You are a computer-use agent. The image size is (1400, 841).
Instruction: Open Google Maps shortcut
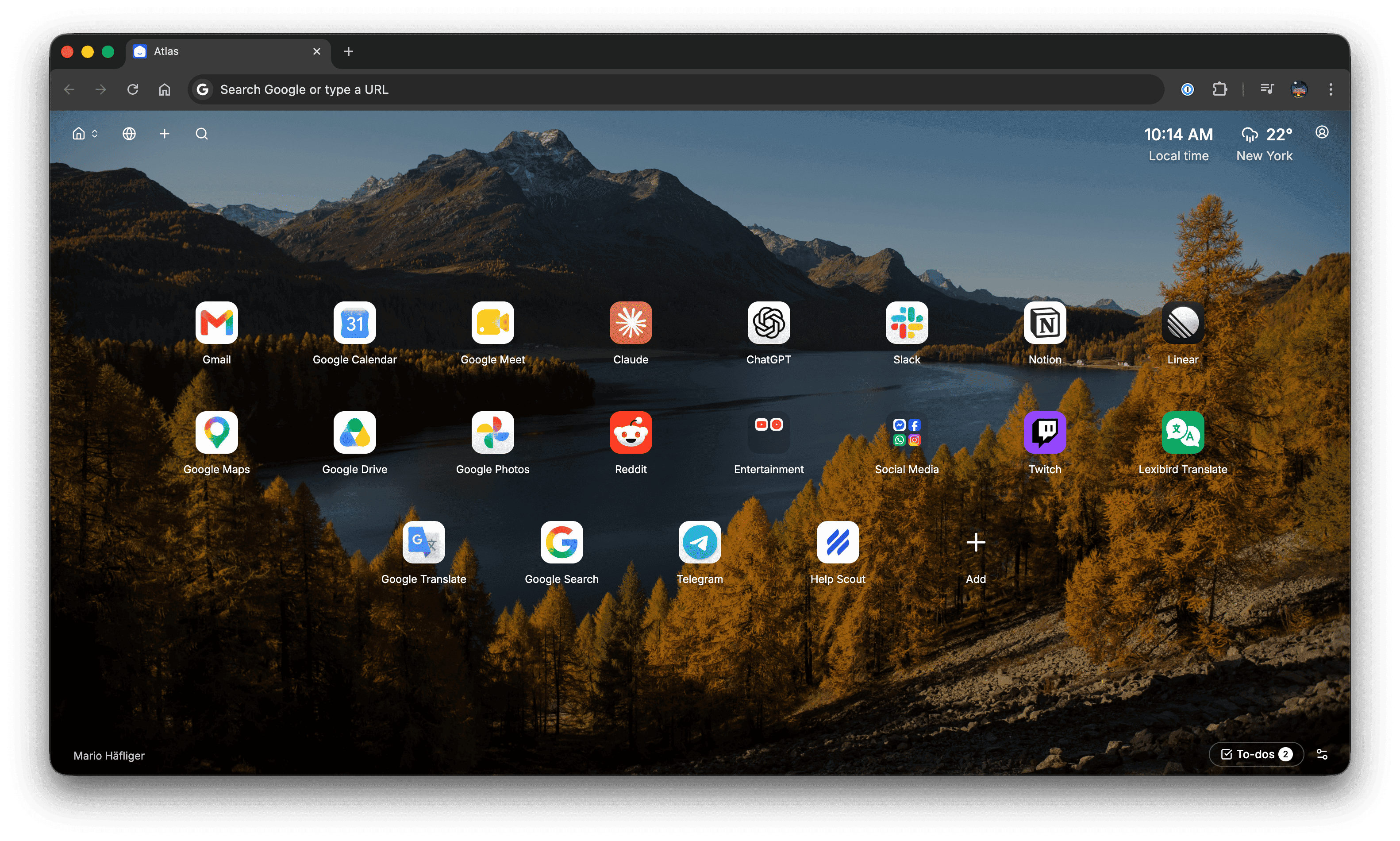[x=216, y=432]
